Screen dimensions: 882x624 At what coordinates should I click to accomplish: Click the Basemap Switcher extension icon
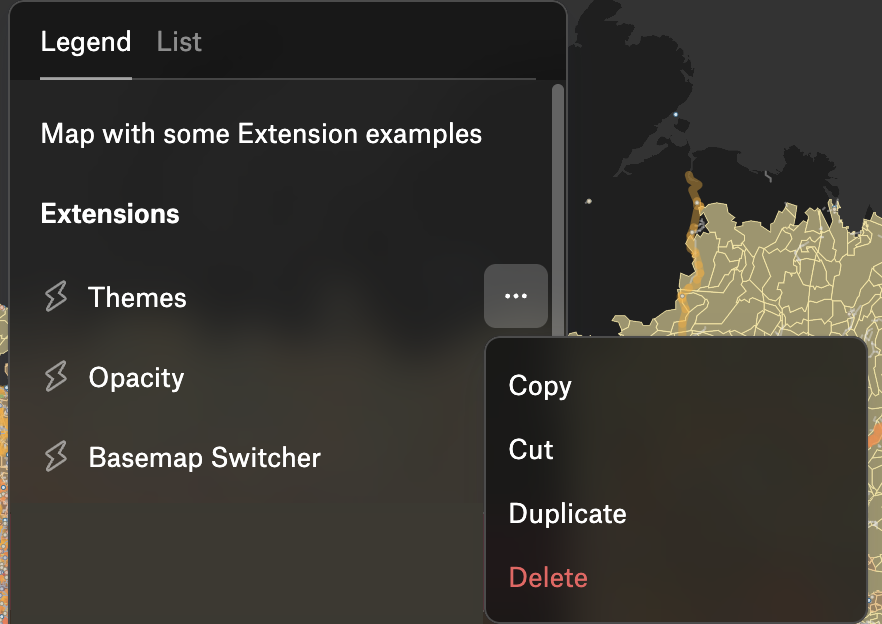click(57, 457)
